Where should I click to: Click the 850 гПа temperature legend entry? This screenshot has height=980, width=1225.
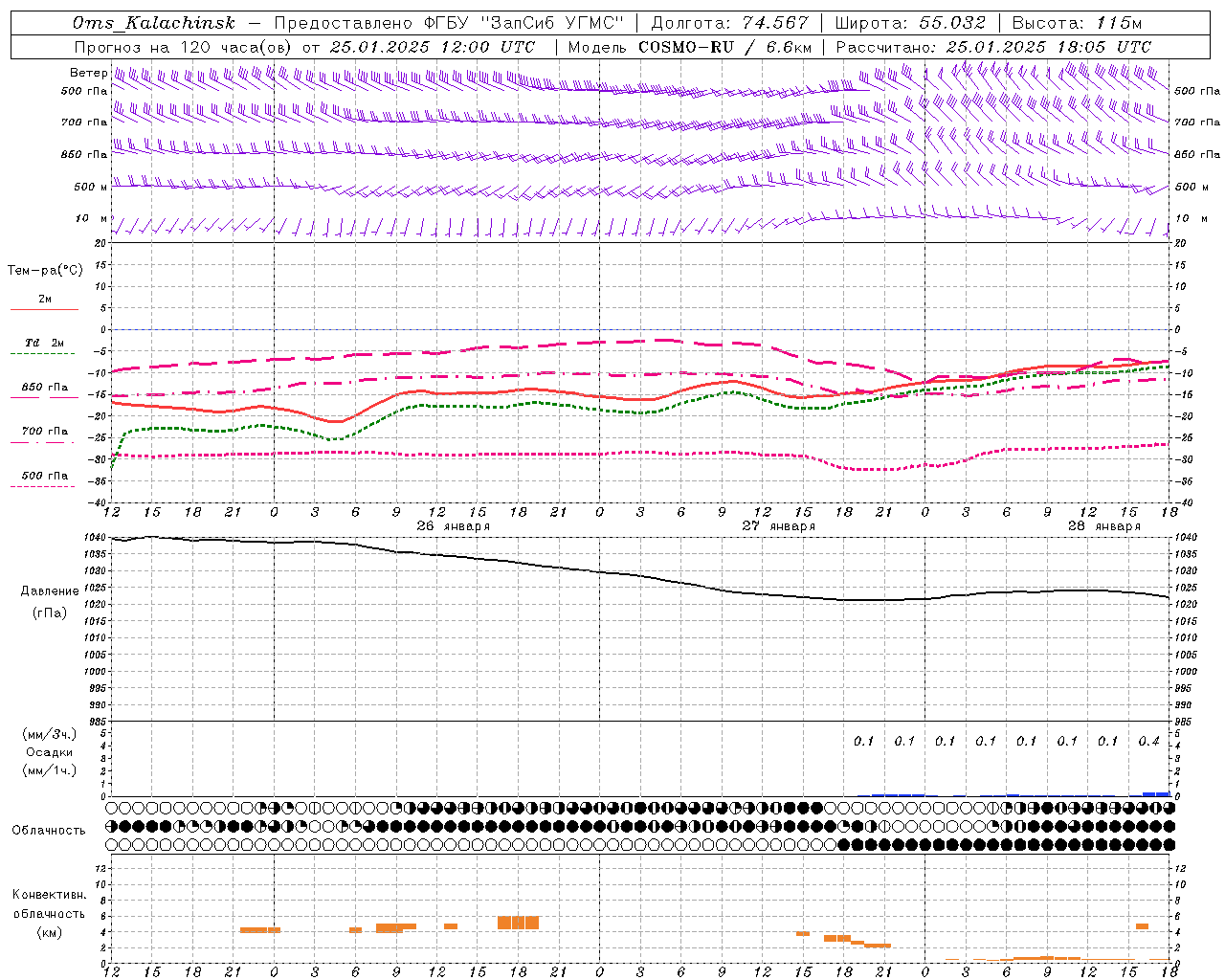click(45, 388)
